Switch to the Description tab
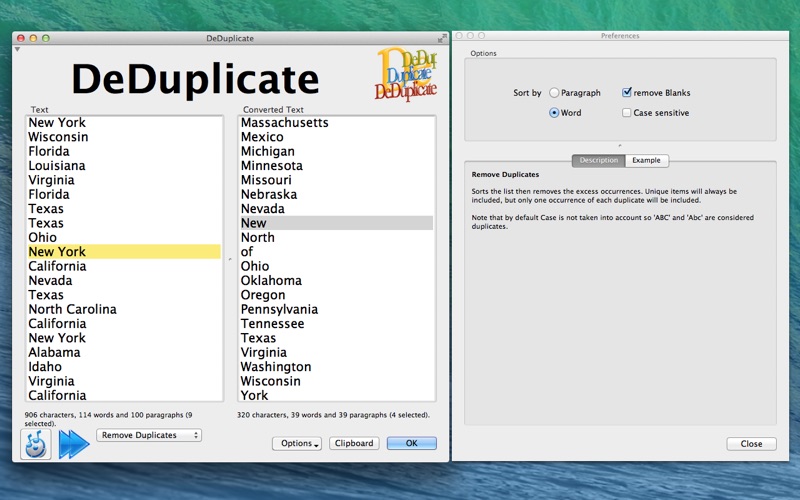The image size is (800, 500). click(598, 160)
